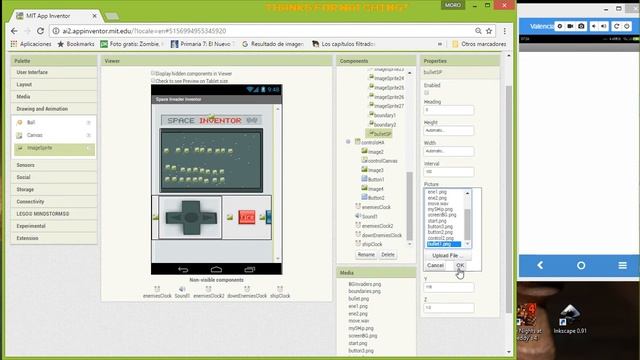Image resolution: width=640 pixels, height=360 pixels.
Task: Expand the Experimental palette section
Action: pos(54,226)
